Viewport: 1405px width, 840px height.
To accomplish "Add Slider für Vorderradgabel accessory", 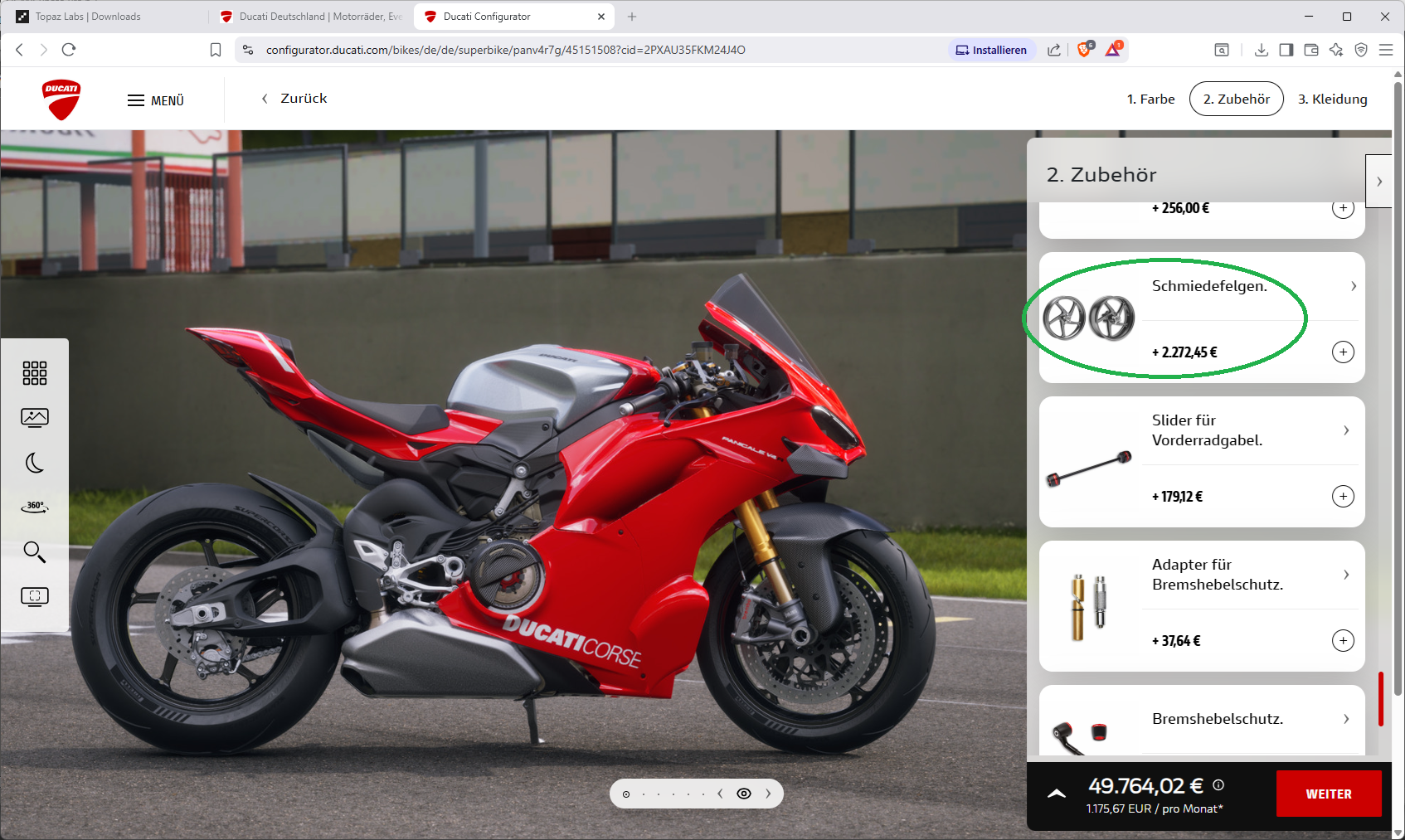I will pos(1343,497).
